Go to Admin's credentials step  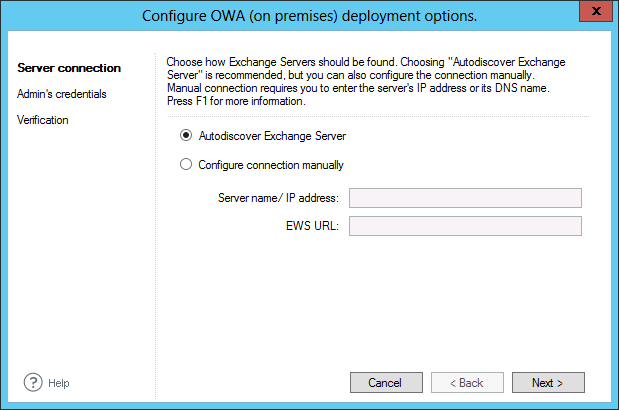[62, 94]
